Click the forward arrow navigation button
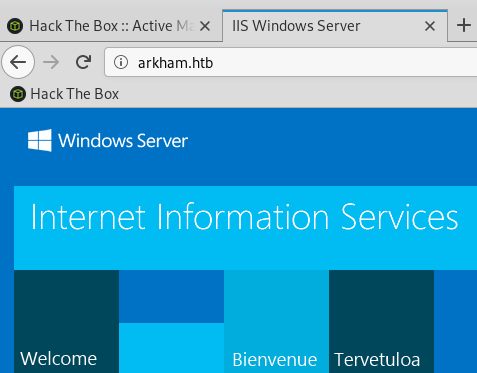 (x=51, y=62)
